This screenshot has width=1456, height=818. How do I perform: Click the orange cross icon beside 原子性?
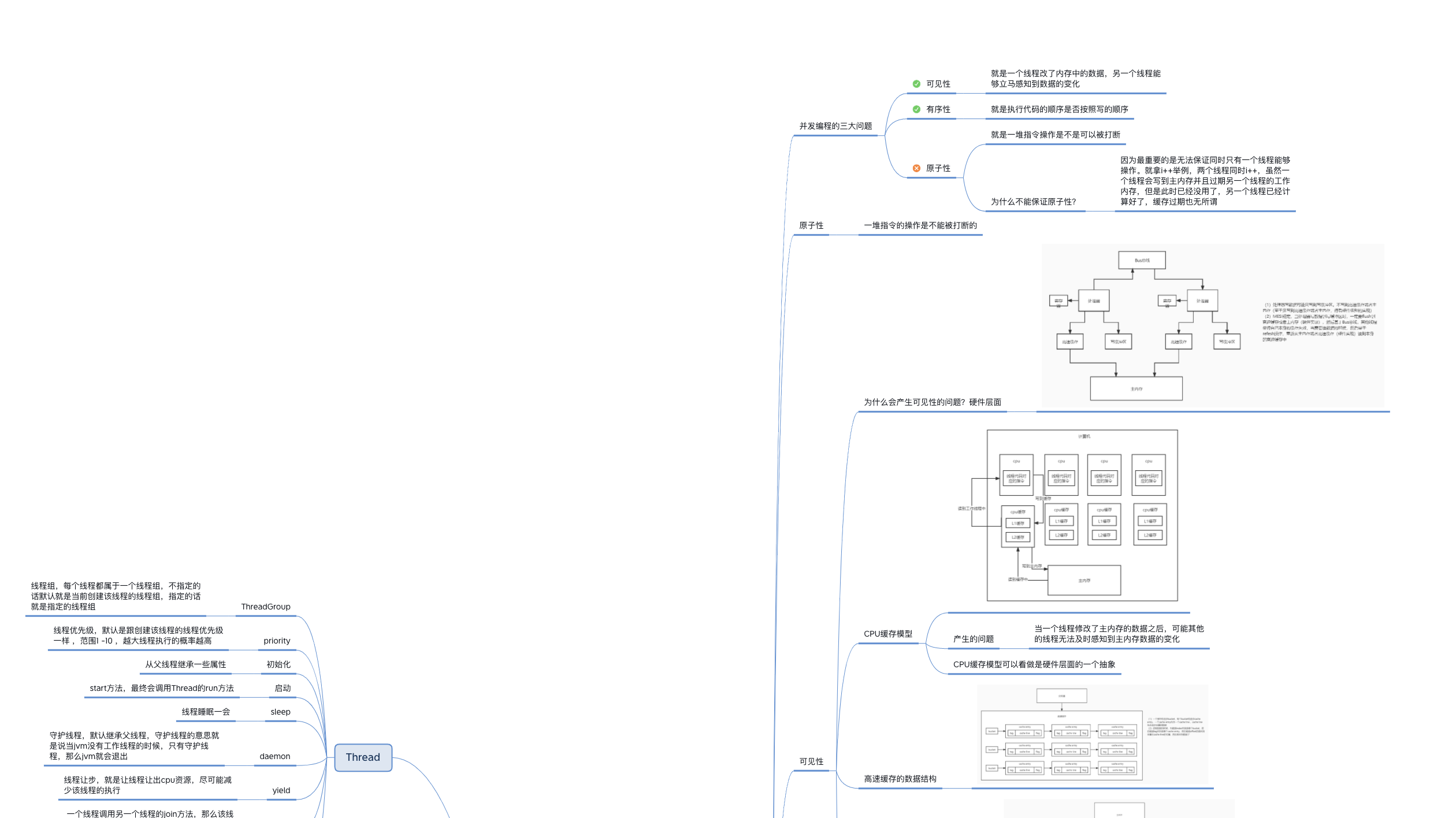coord(916,168)
